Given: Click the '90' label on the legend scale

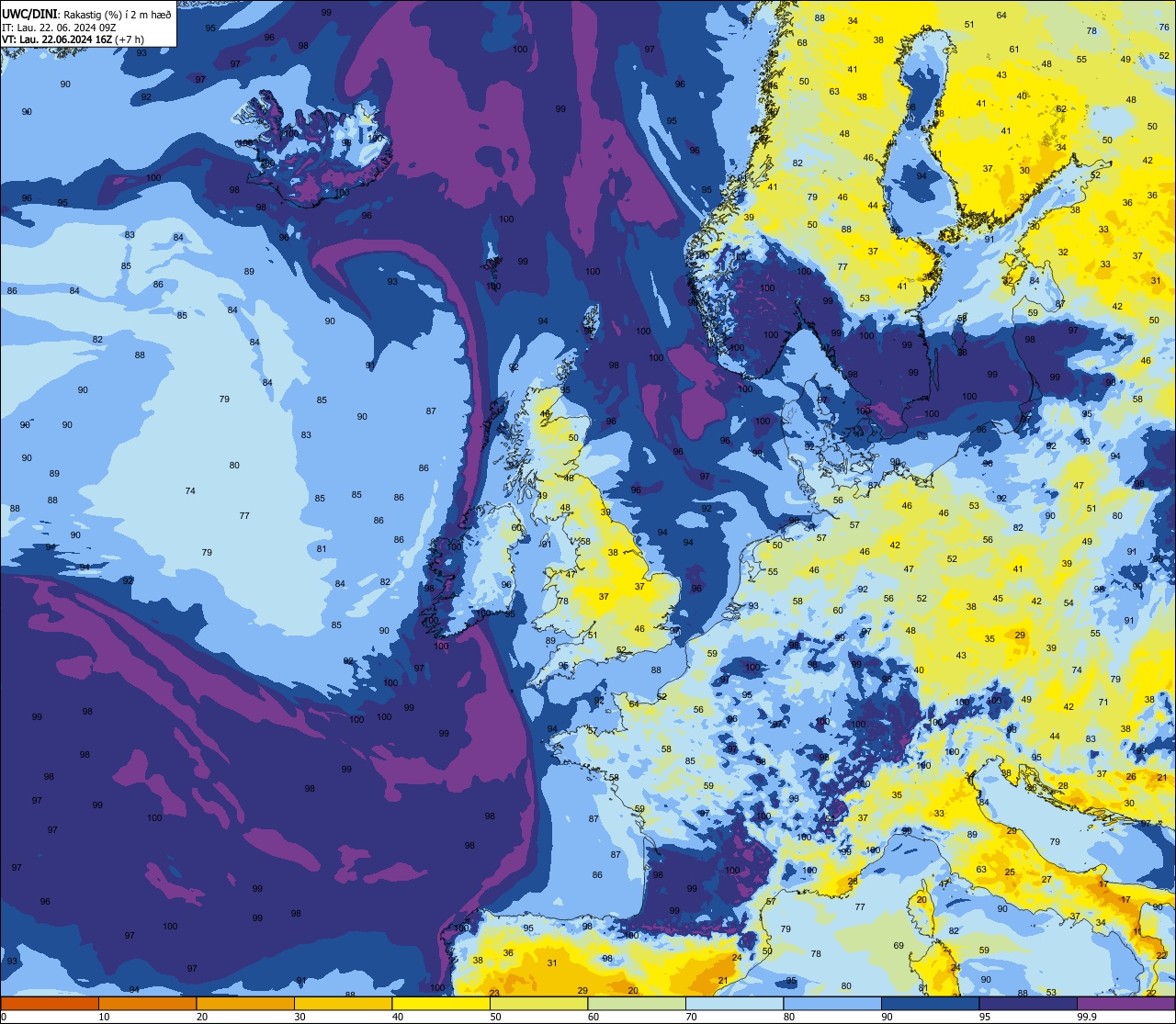Looking at the screenshot, I should click(x=887, y=1017).
